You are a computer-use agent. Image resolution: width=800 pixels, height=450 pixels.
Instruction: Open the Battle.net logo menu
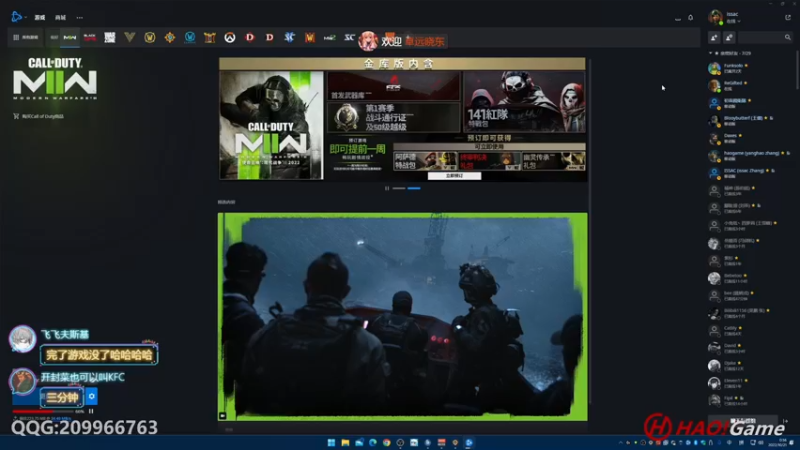click(17, 17)
